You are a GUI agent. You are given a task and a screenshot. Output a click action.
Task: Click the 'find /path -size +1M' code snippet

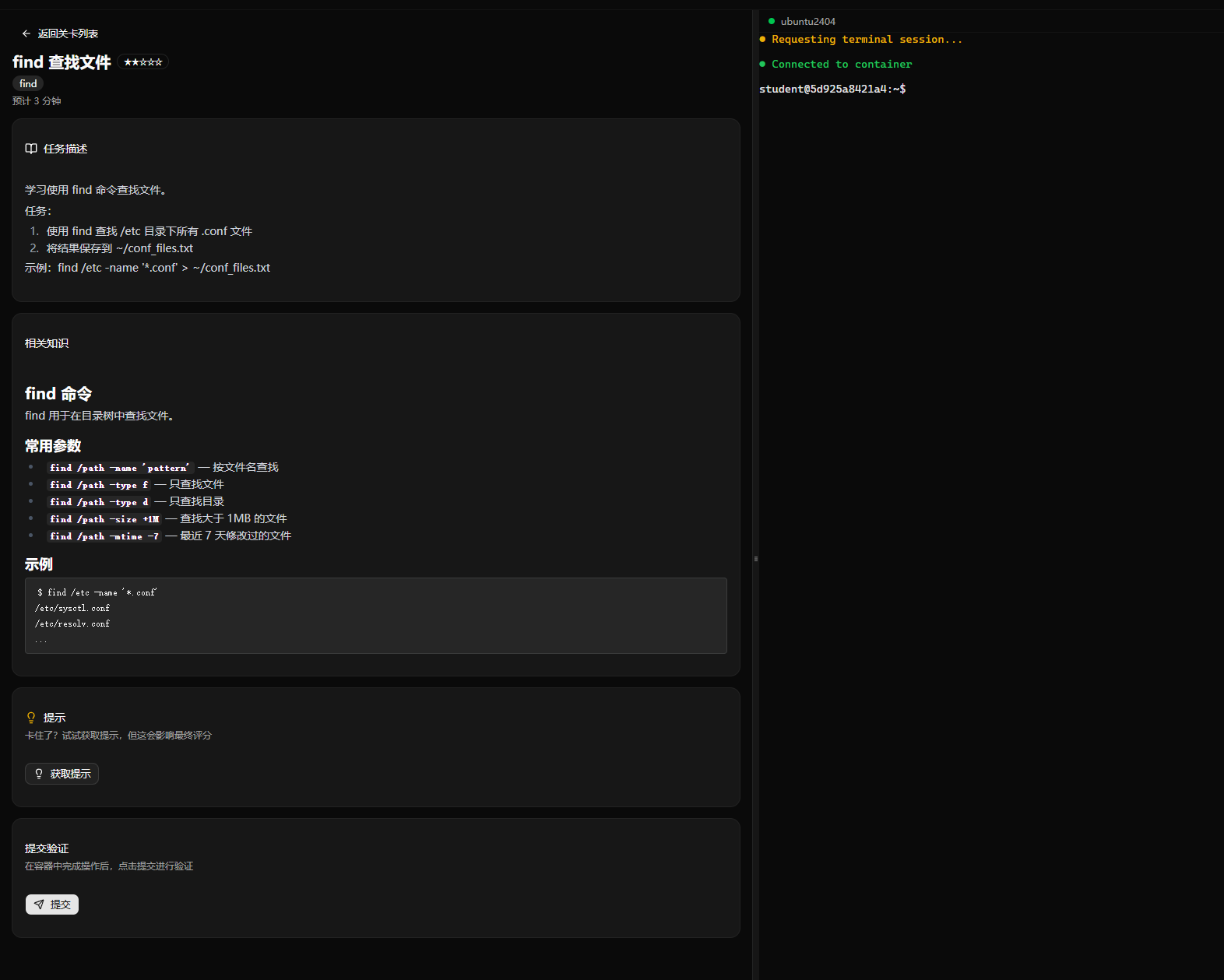(104, 518)
